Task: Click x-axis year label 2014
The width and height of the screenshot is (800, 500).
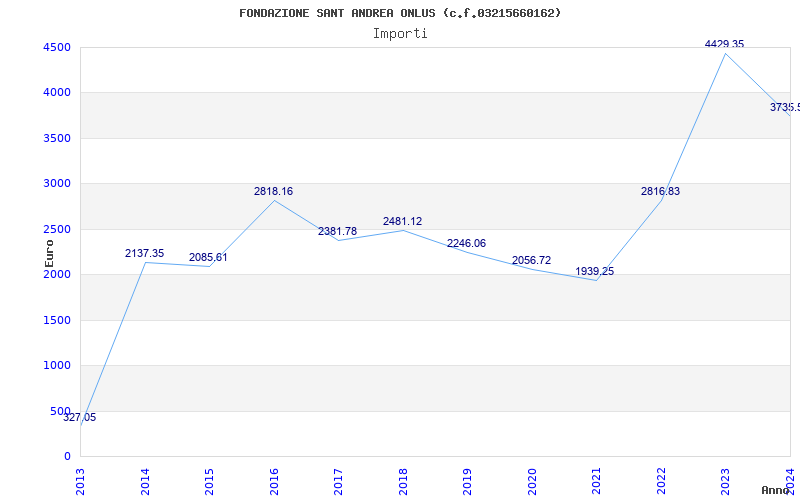Action: 145,482
